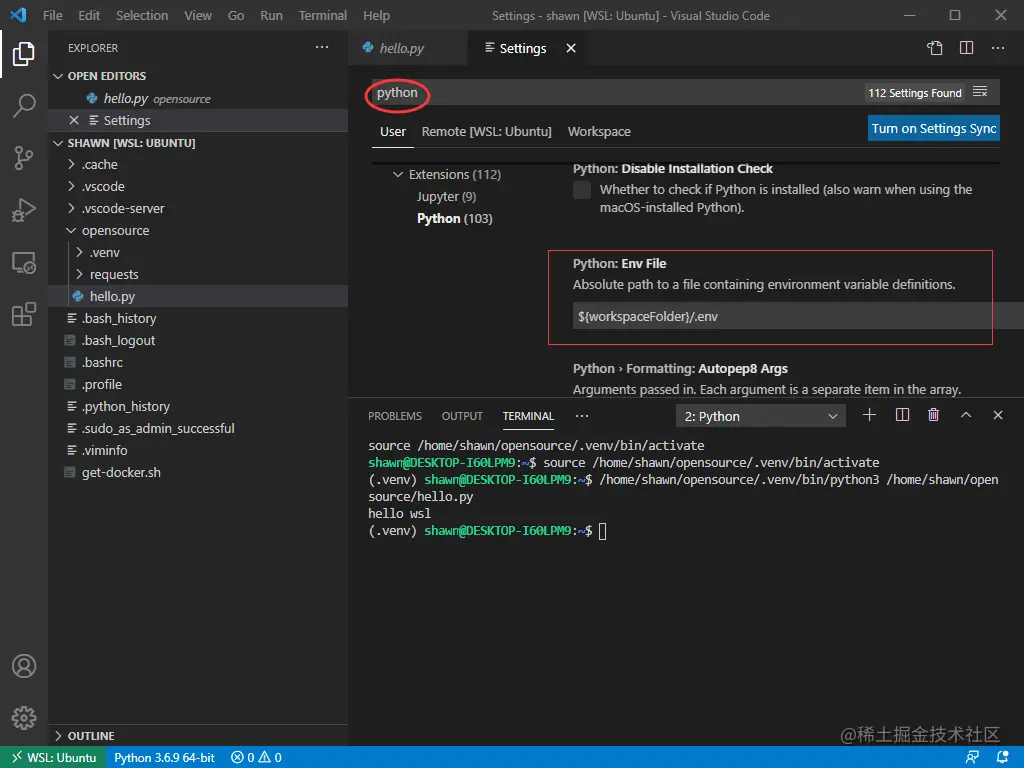Open the terminal selector dropdown 2: Python

pyautogui.click(x=761, y=416)
